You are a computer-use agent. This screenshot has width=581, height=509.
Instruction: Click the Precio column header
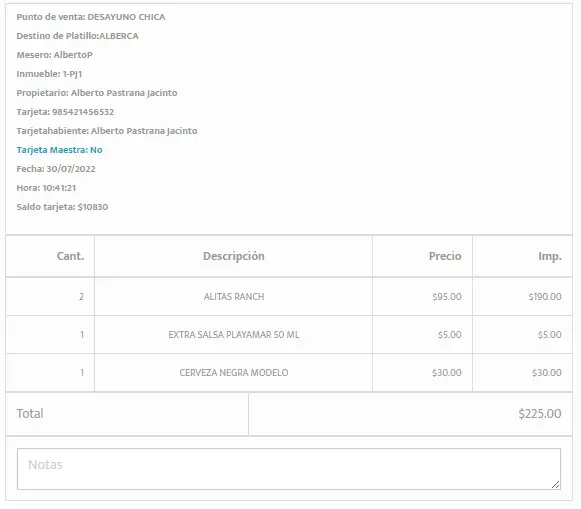click(x=445, y=256)
